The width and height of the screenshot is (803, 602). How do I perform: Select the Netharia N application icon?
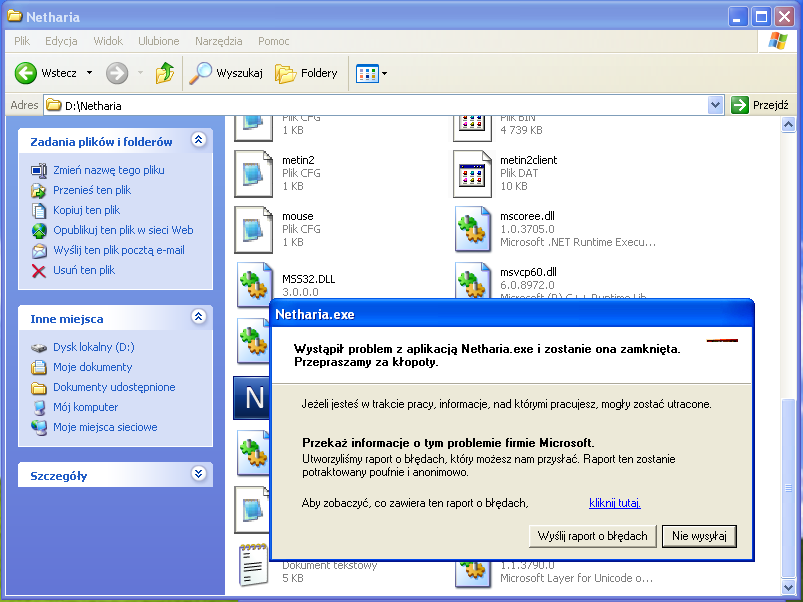point(251,398)
